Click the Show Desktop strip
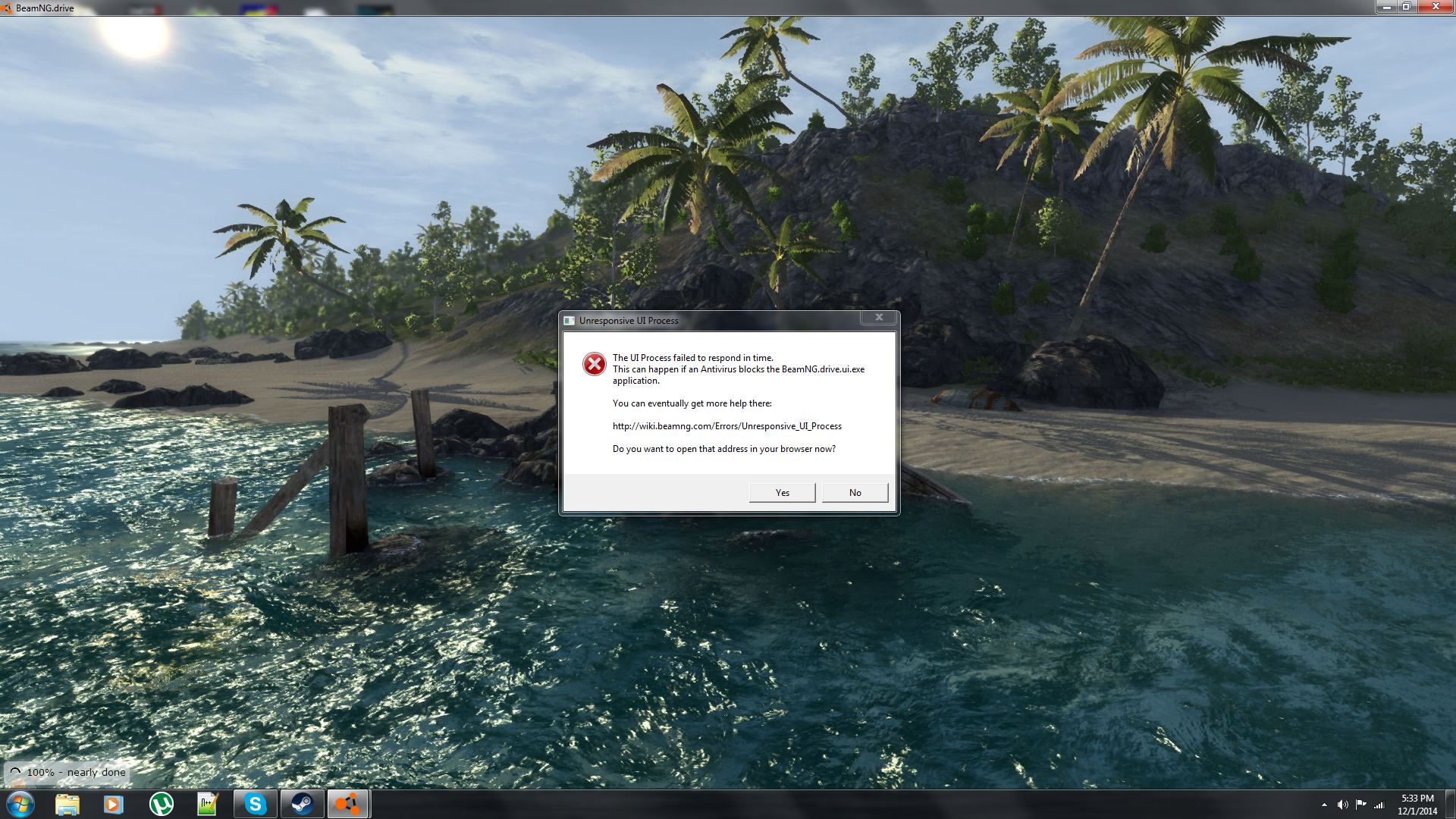Viewport: 1456px width, 819px height. coord(1450,804)
